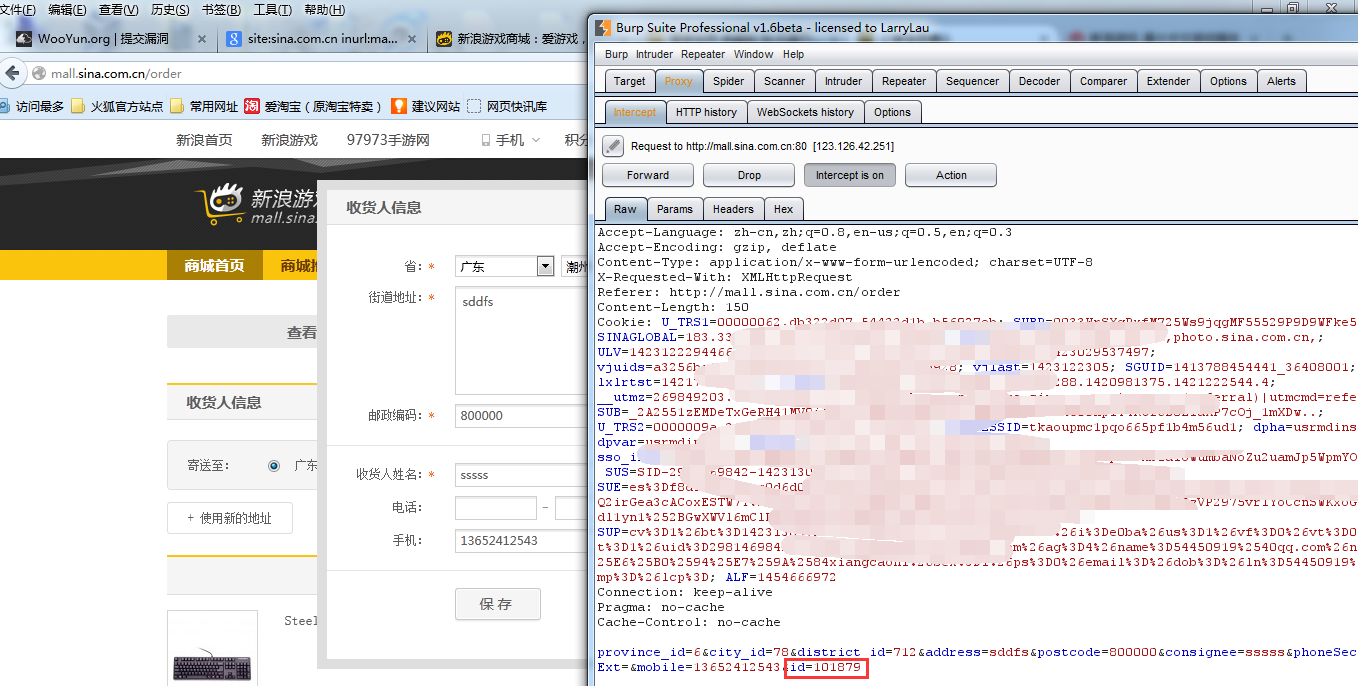Open the Burp menu in Burp Suite
The image size is (1358, 686).
[617, 54]
